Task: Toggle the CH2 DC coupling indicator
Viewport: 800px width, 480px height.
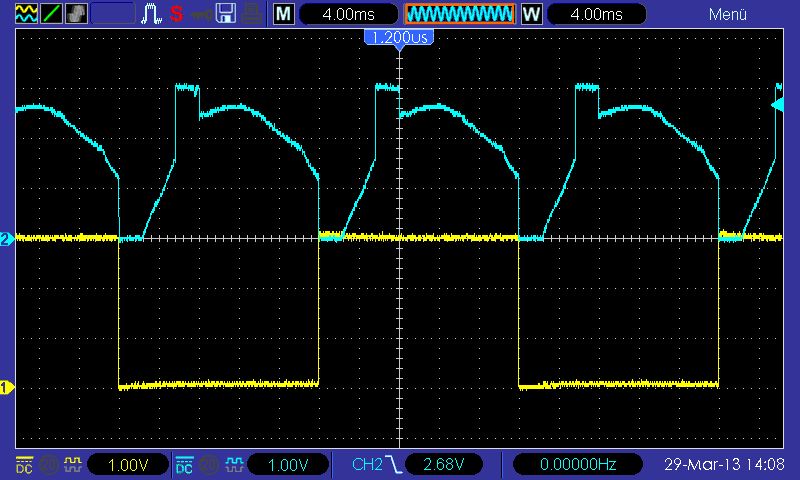Action: (x=184, y=464)
